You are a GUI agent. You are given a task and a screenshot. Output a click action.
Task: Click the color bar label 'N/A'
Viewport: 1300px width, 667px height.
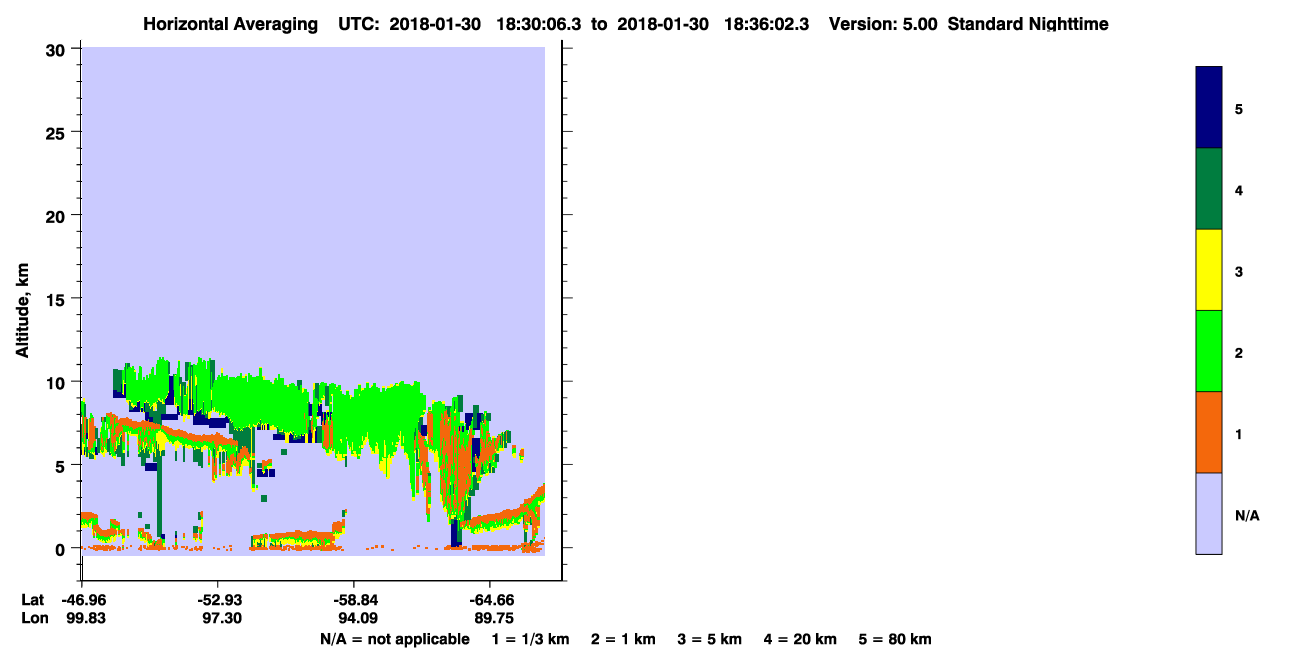point(1247,515)
